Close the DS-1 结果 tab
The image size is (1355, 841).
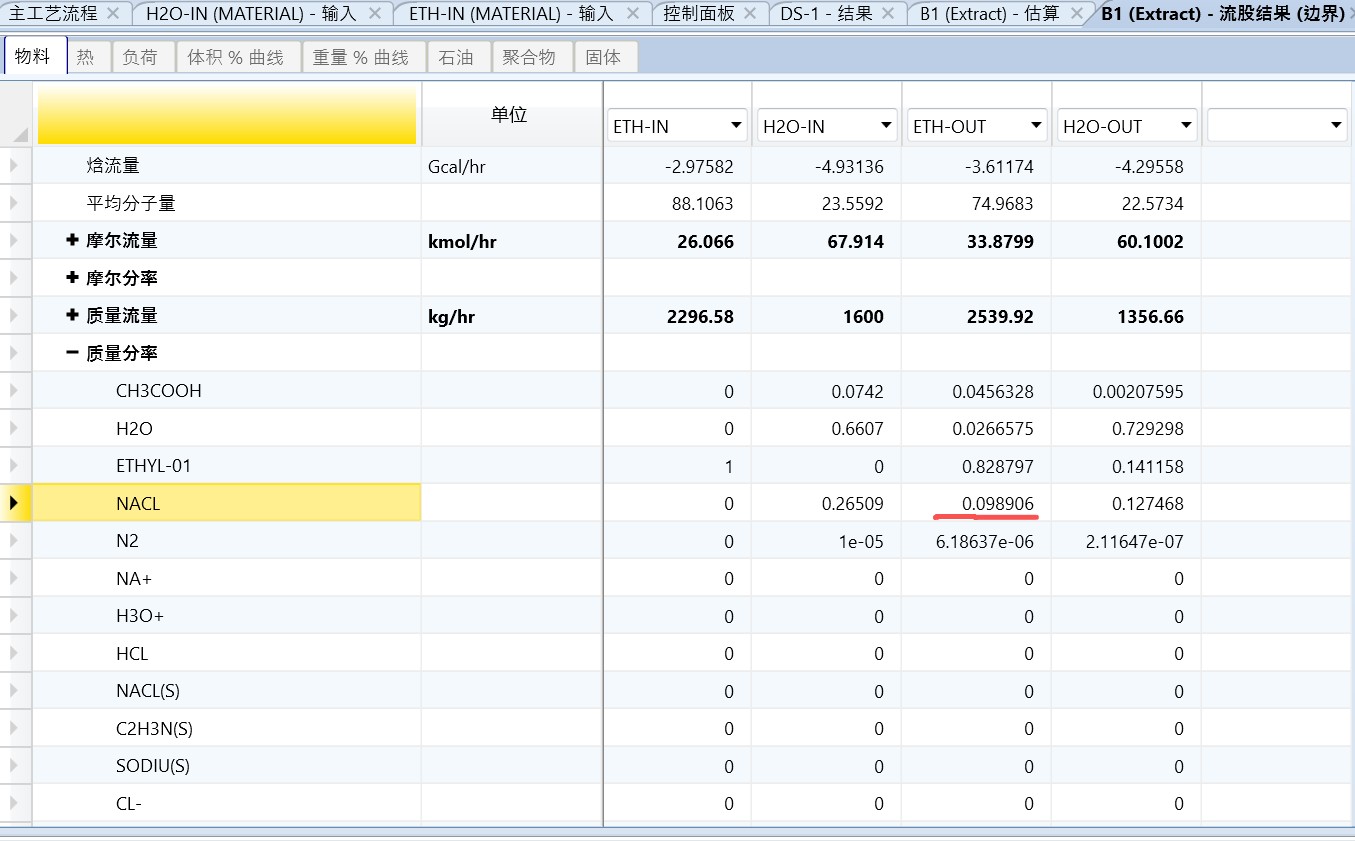coord(890,13)
